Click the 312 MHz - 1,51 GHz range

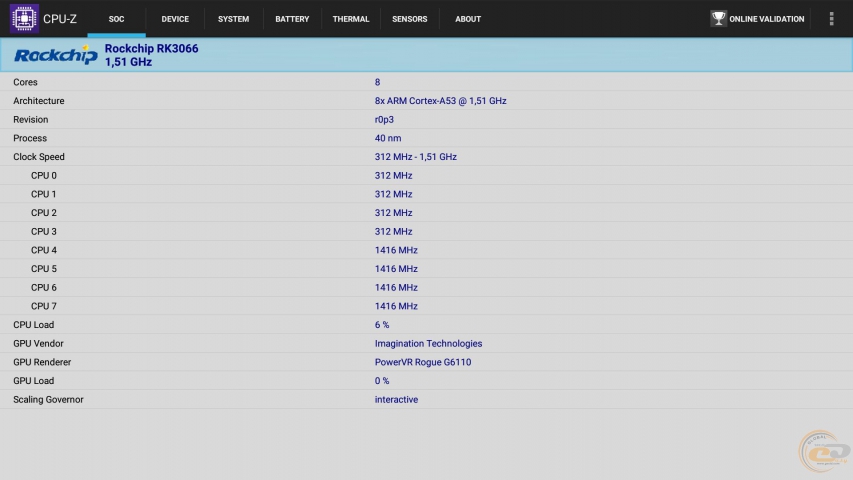click(416, 157)
